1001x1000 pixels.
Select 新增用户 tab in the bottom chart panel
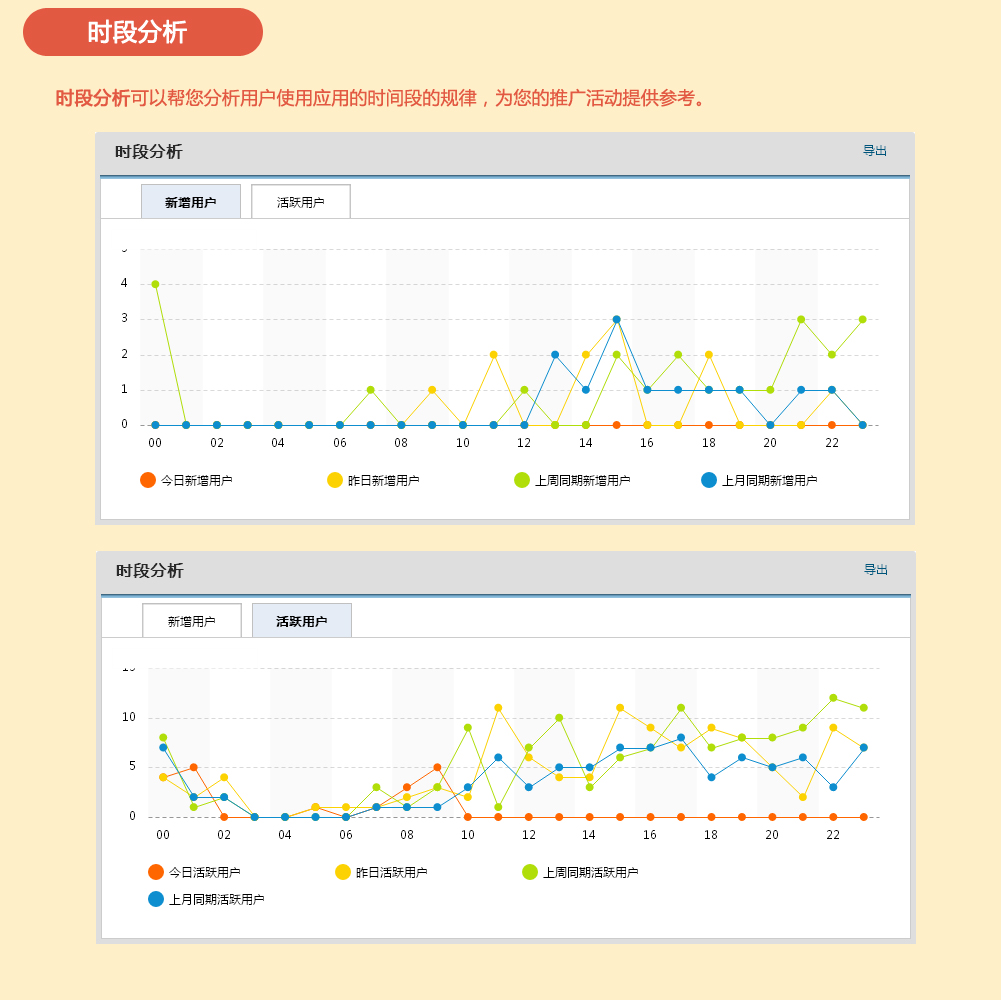coord(192,621)
